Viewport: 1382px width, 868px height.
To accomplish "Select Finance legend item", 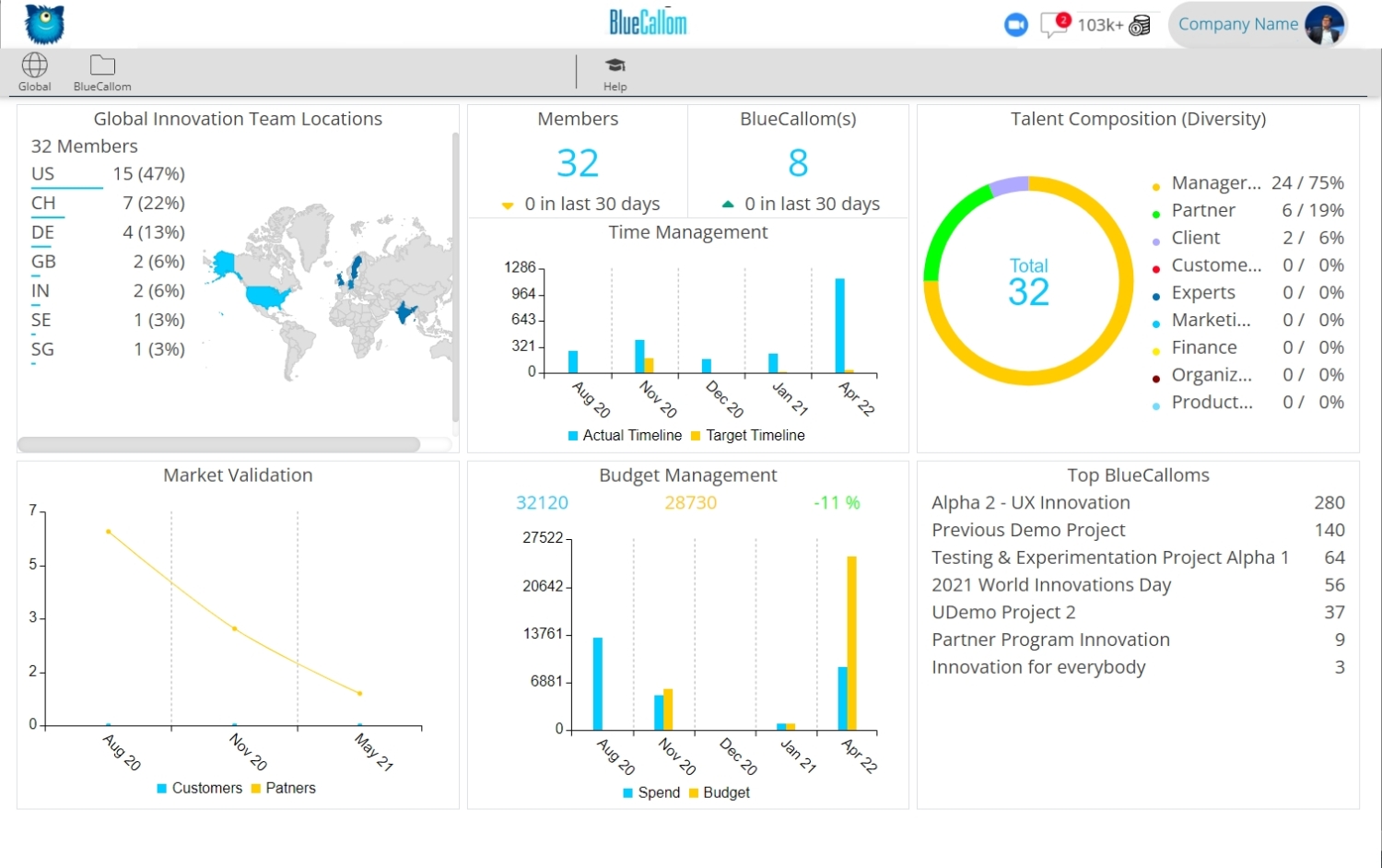I will click(x=1247, y=347).
